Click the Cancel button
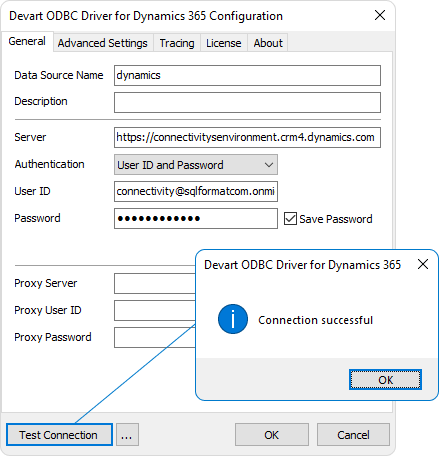The height and width of the screenshot is (456, 439). pyautogui.click(x=353, y=435)
